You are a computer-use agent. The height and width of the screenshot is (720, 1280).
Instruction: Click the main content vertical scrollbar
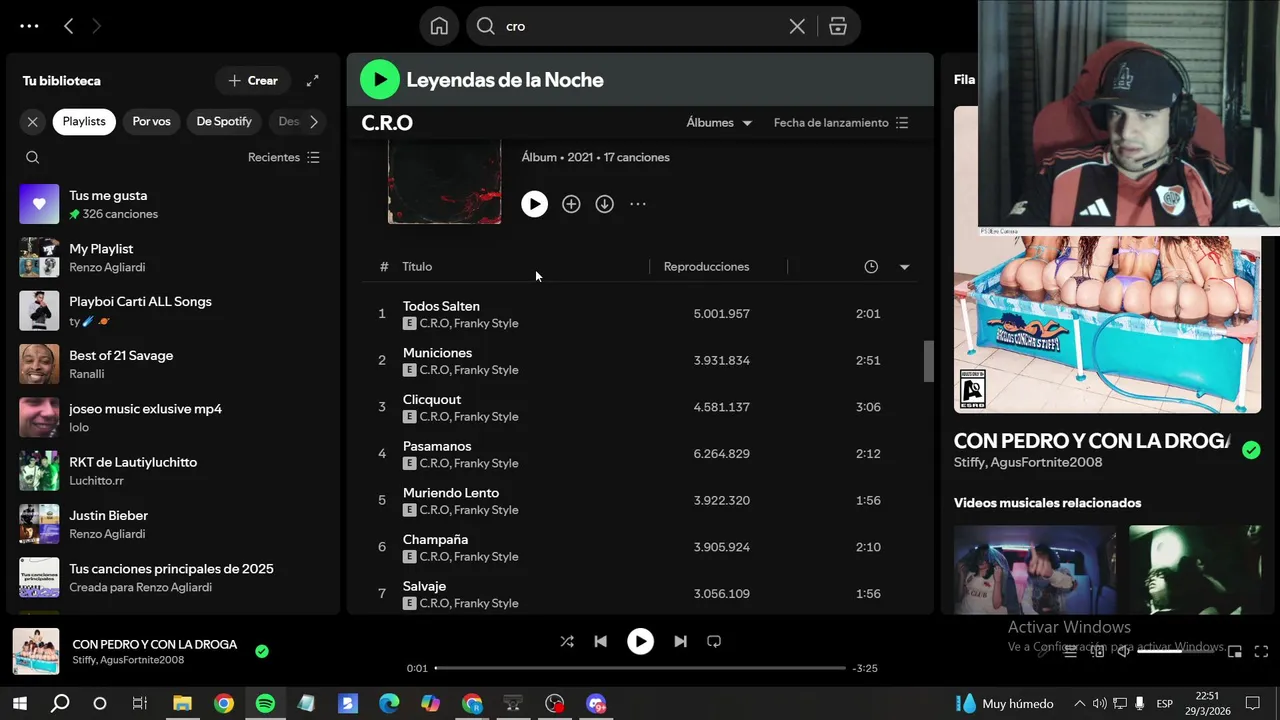pyautogui.click(x=928, y=360)
